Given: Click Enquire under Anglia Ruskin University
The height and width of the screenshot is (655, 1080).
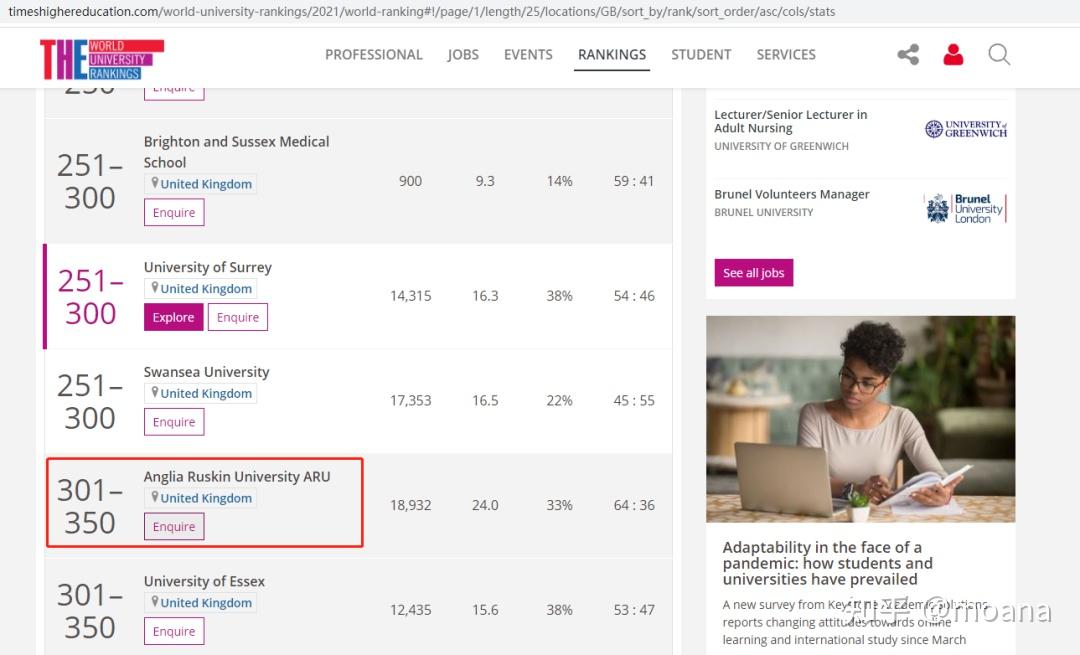Looking at the screenshot, I should (x=174, y=527).
